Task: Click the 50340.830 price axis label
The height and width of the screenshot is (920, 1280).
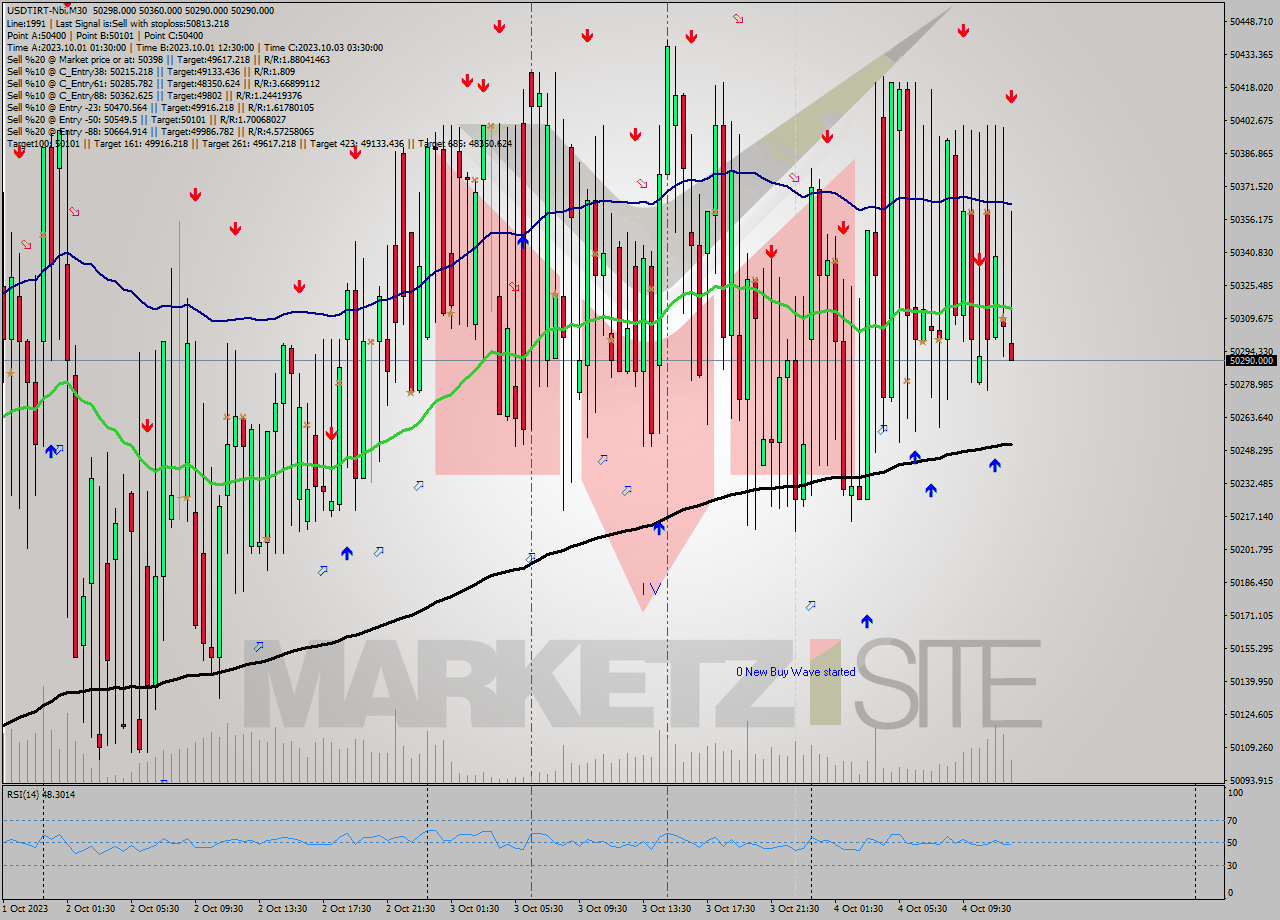Action: (1251, 252)
